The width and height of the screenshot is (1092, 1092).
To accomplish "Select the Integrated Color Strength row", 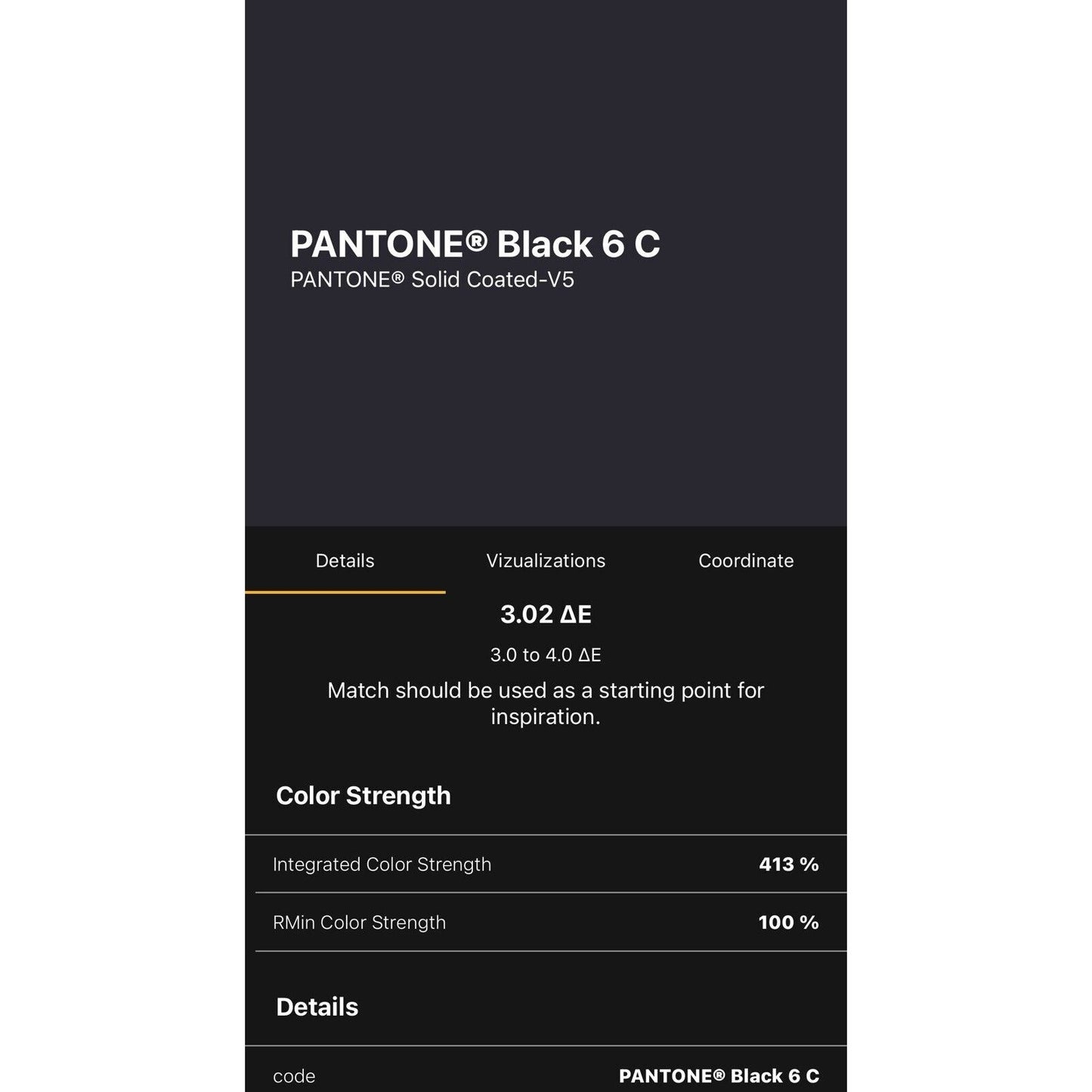I will point(546,864).
